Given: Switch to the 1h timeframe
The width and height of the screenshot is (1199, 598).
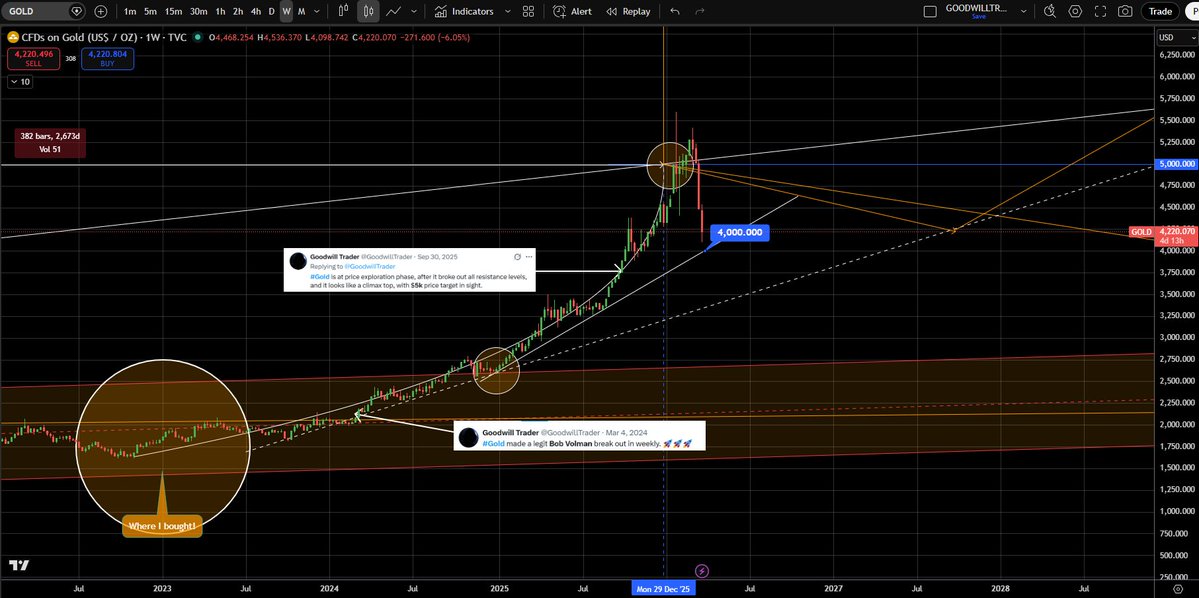Looking at the screenshot, I should 220,11.
